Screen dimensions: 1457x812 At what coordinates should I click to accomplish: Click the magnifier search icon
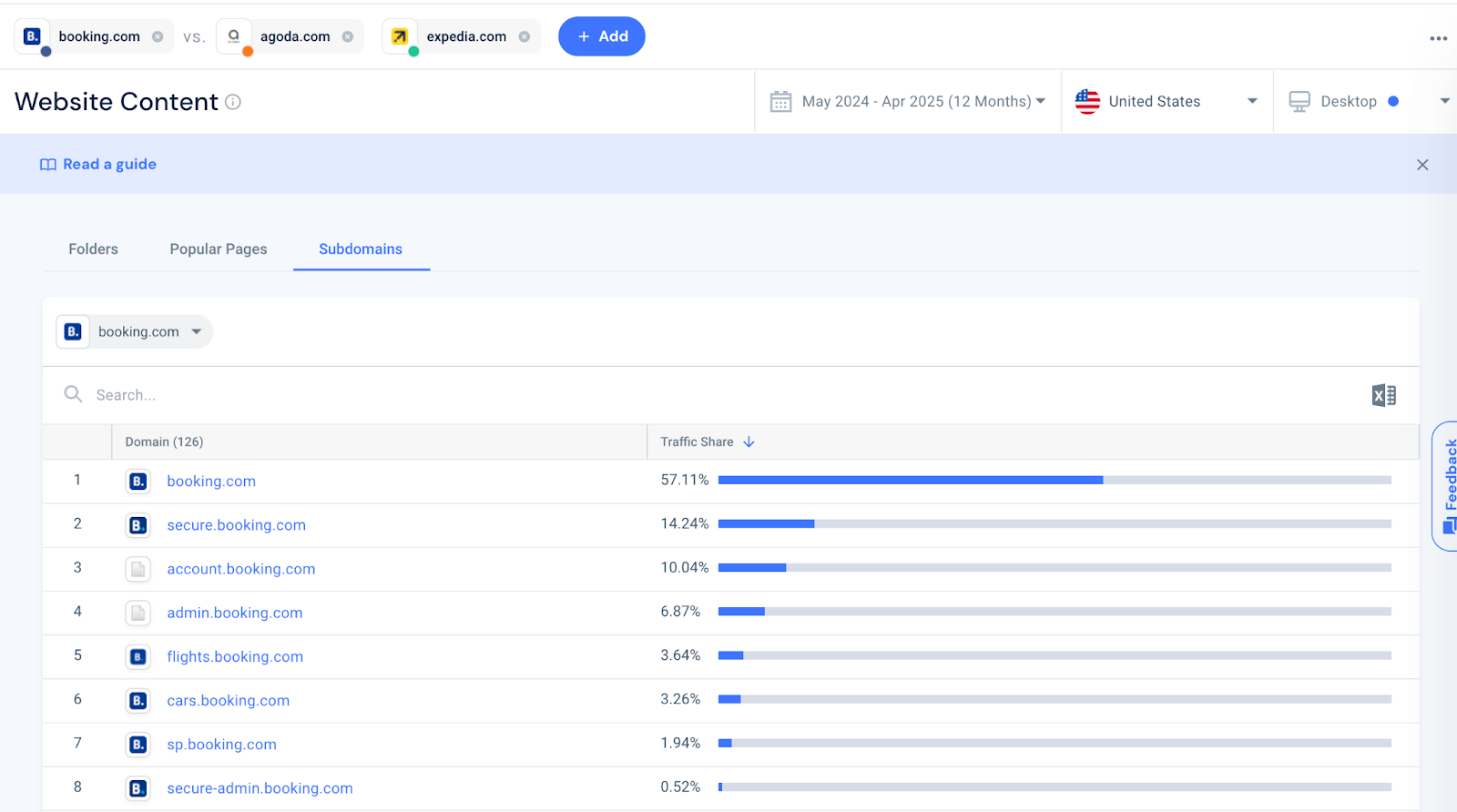(x=73, y=394)
